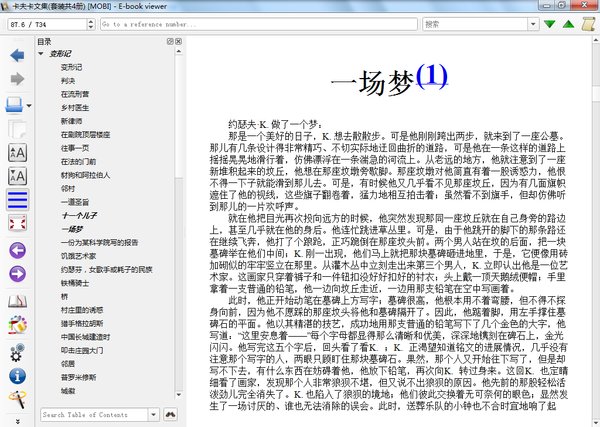
Task: Select 一道圣旨 chapter
Action: (x=75, y=202)
